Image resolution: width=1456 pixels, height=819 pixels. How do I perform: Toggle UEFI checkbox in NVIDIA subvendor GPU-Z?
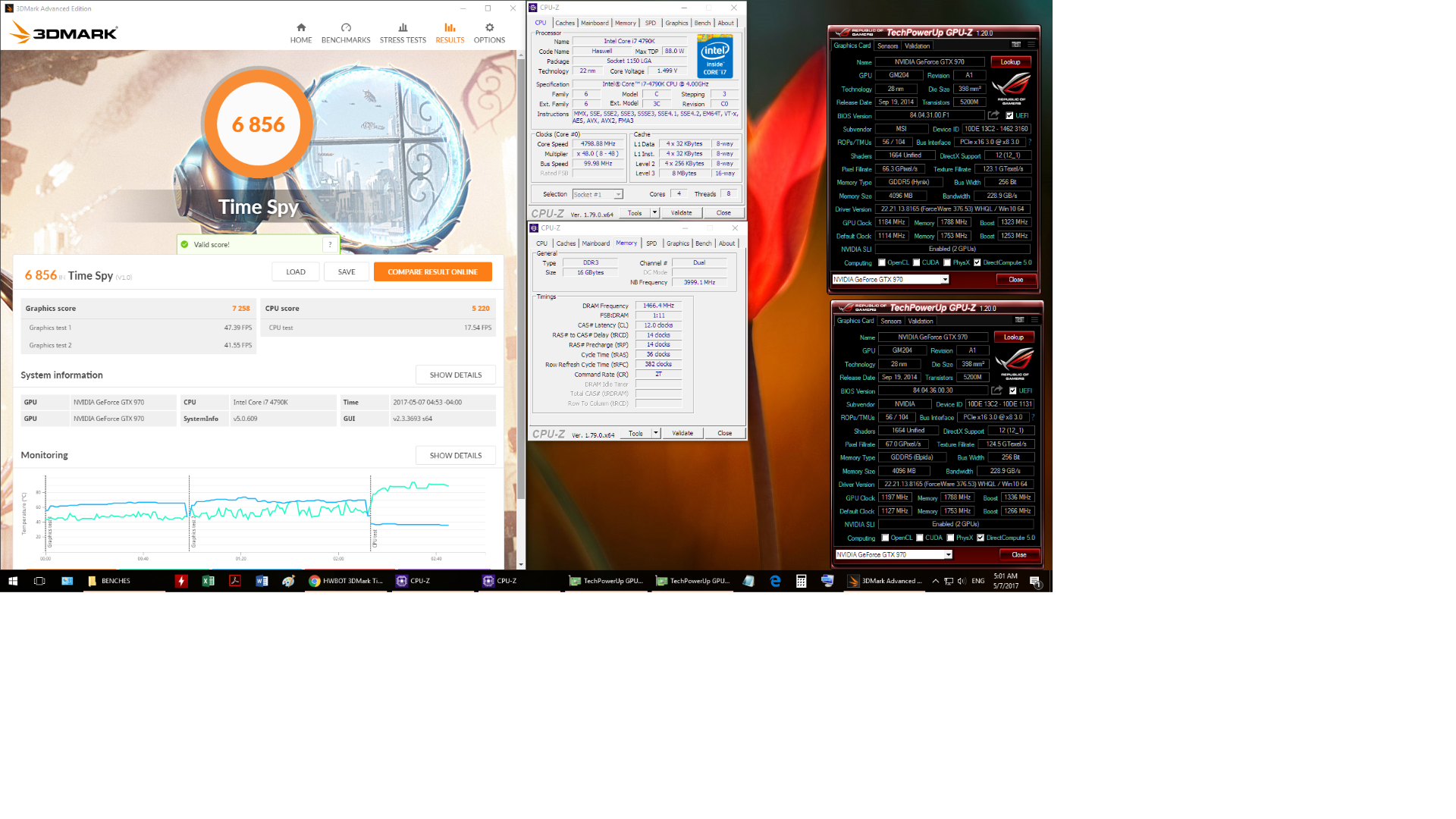point(1012,391)
